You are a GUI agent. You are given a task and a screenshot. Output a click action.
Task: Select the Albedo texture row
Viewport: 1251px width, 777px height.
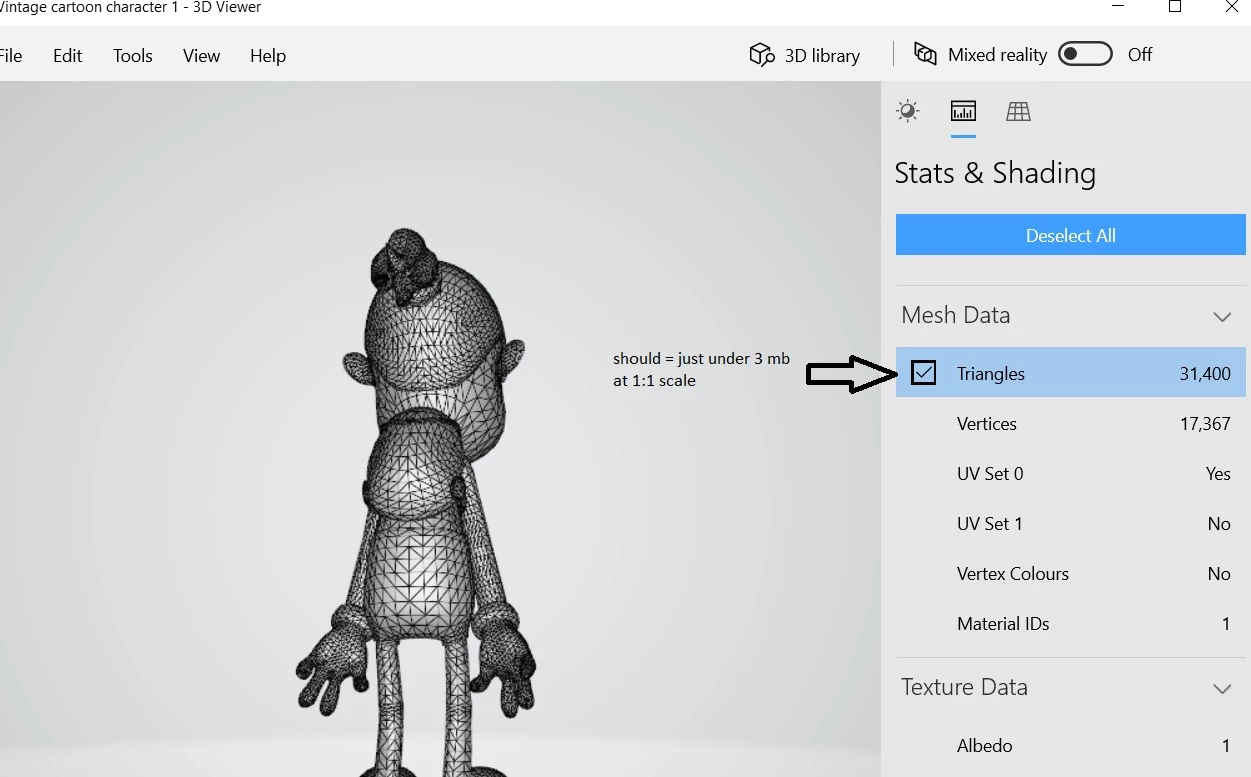[1070, 745]
